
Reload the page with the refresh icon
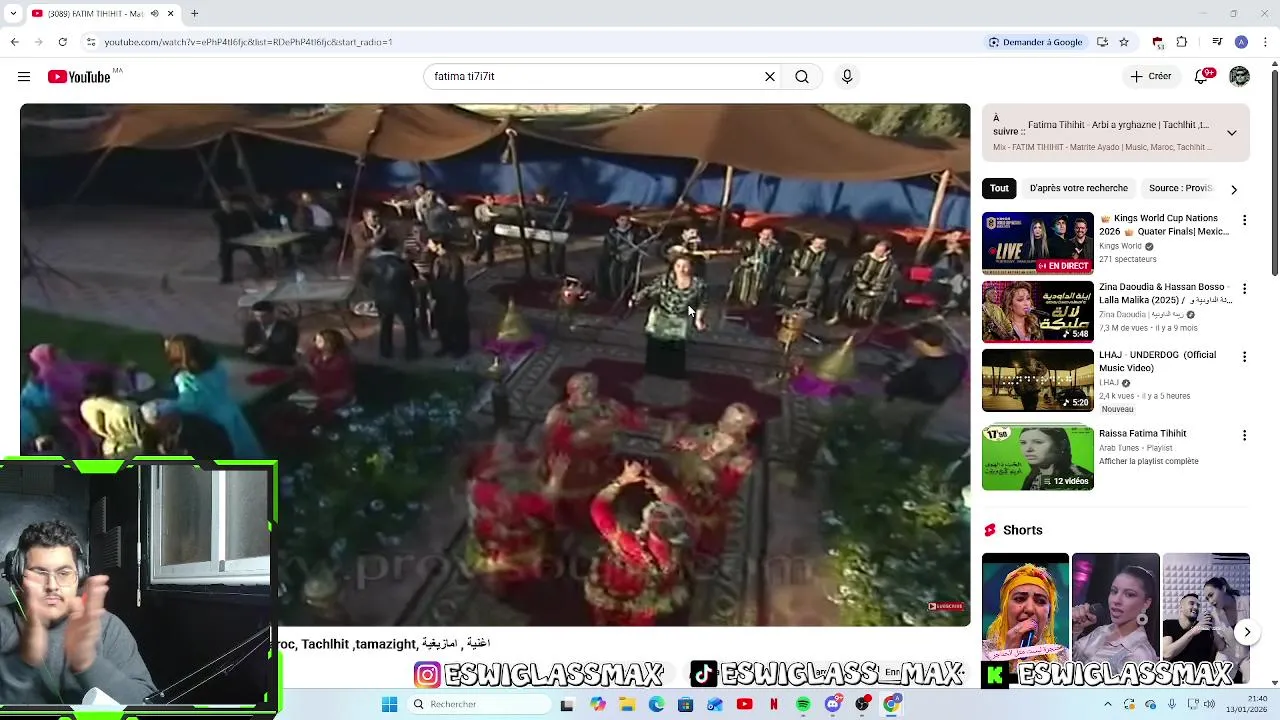62,42
